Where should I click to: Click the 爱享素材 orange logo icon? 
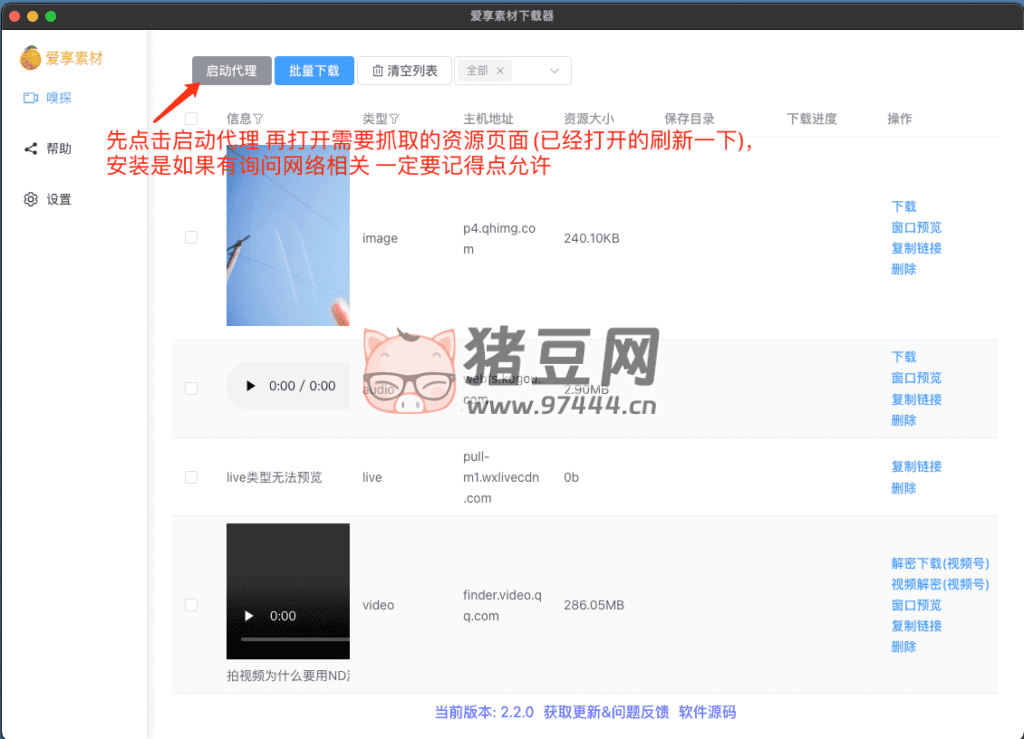(x=30, y=58)
